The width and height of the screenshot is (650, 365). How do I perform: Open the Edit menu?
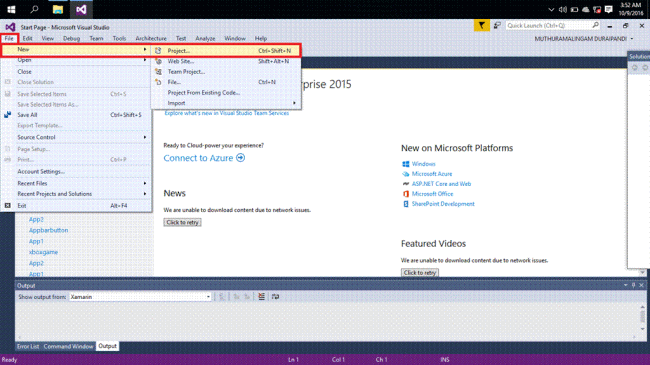pyautogui.click(x=27, y=38)
